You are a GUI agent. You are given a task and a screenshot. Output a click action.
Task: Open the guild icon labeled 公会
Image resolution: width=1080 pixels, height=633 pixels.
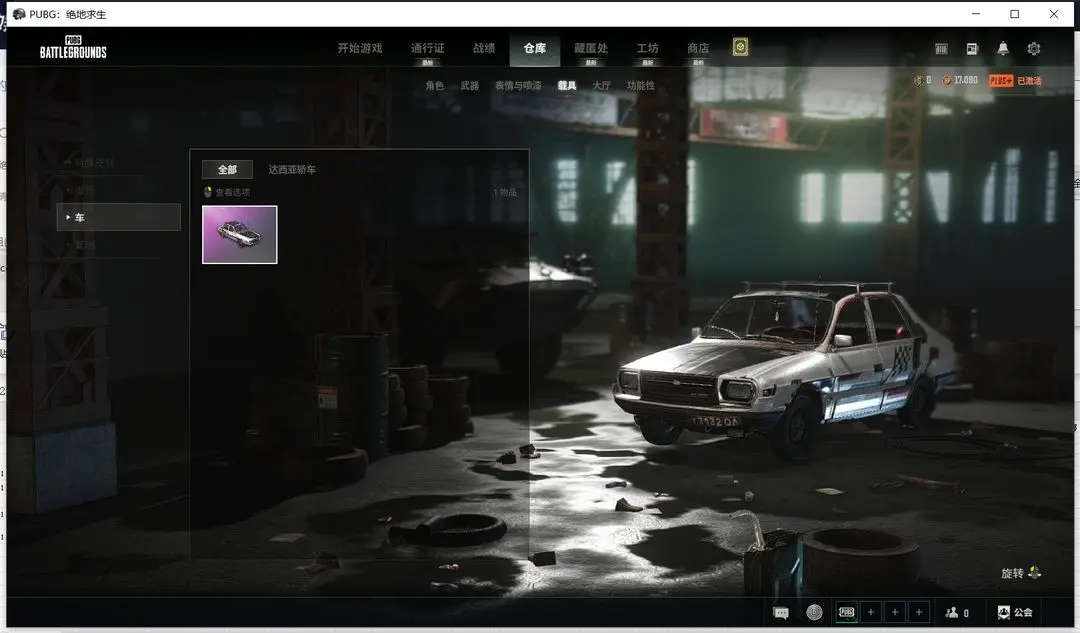tap(1004, 612)
